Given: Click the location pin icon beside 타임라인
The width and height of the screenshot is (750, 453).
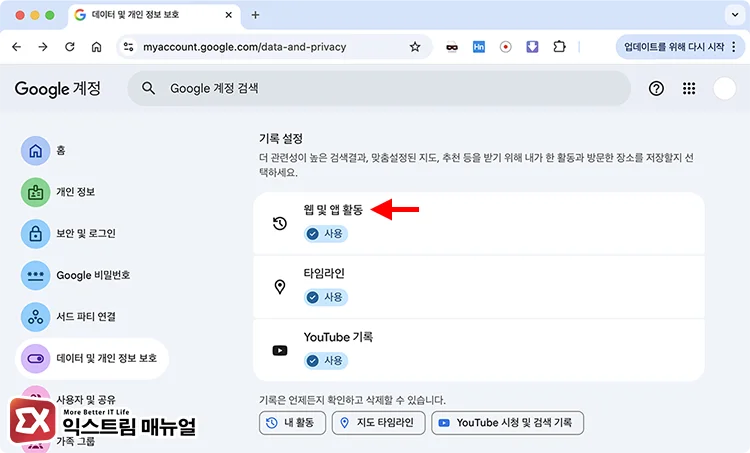Looking at the screenshot, I should tap(280, 287).
